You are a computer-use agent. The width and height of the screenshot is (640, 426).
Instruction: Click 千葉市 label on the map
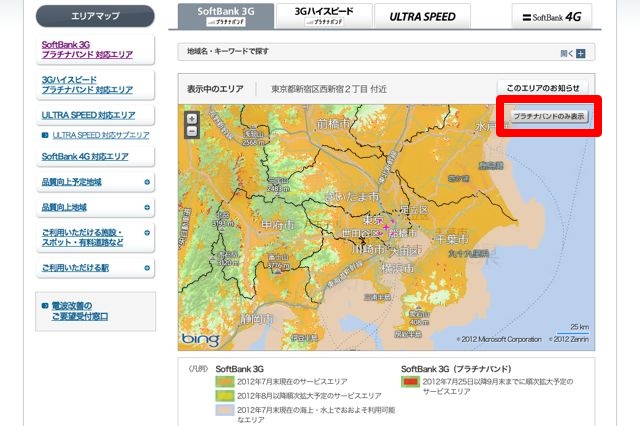[x=452, y=239]
